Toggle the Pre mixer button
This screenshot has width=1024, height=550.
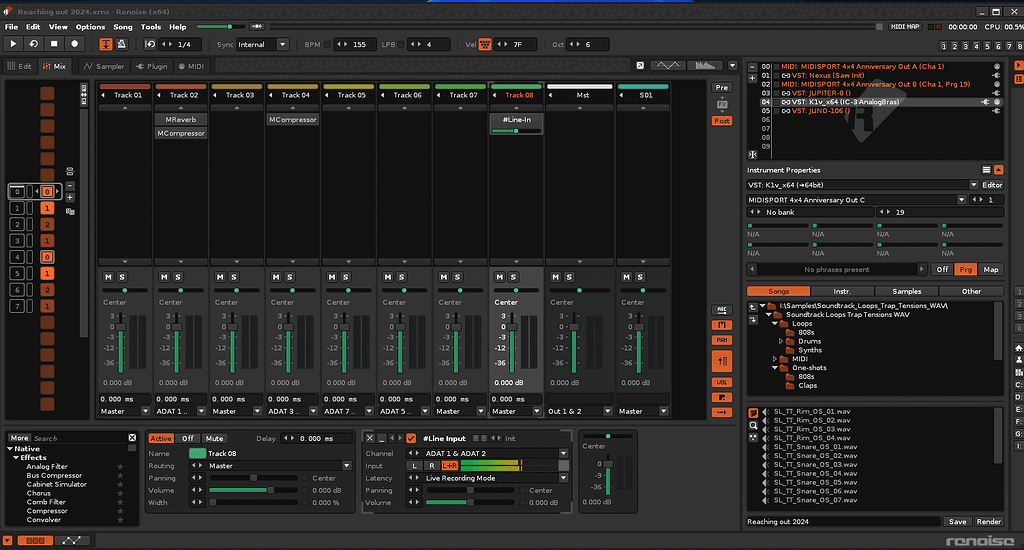click(722, 88)
